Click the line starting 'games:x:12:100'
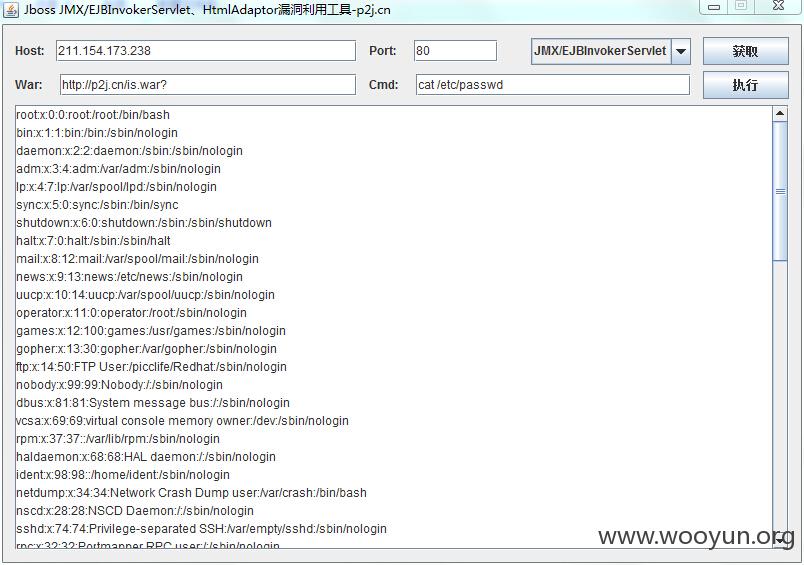 [x=151, y=331]
